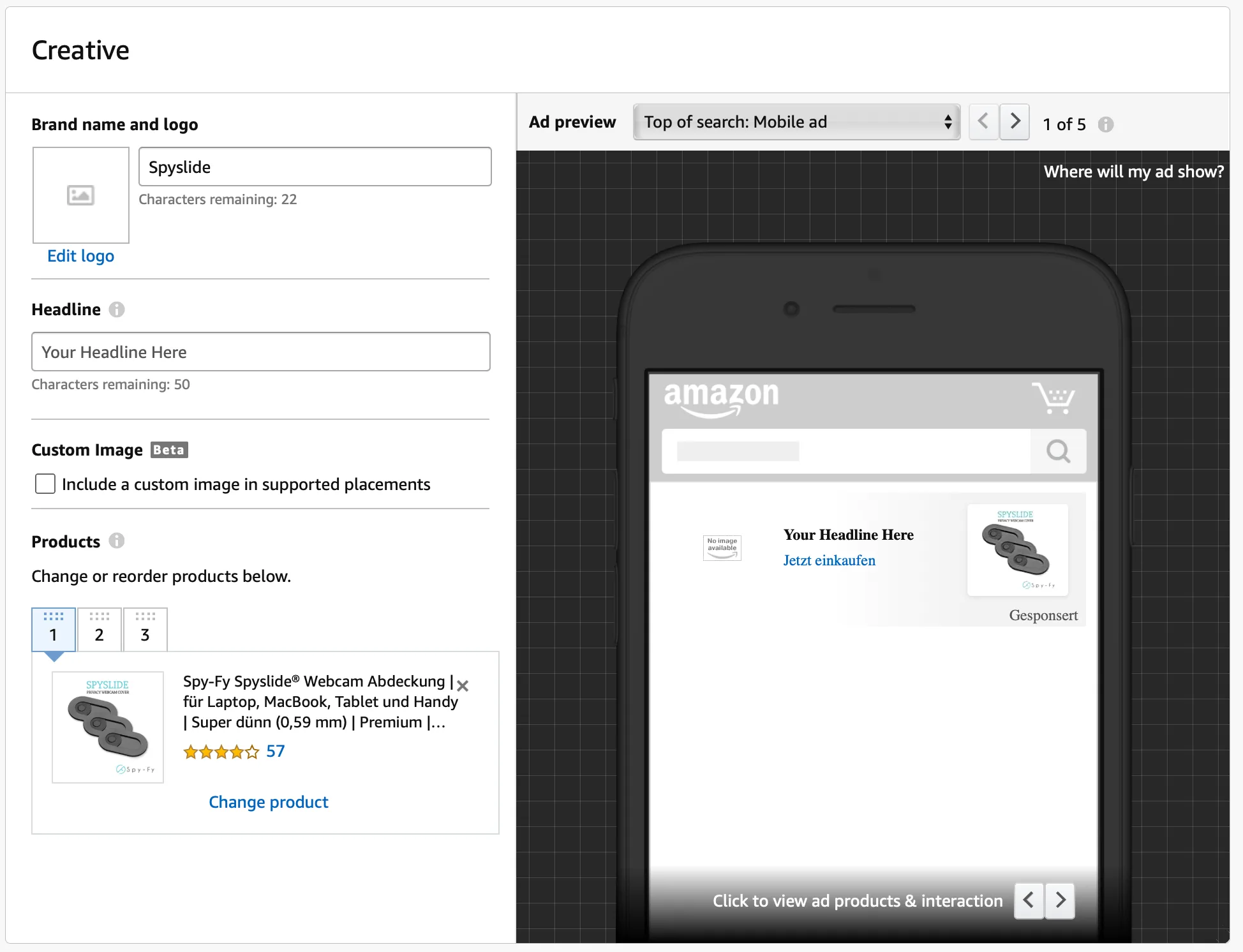The image size is (1243, 952).
Task: Select product tab 2
Action: 100,629
